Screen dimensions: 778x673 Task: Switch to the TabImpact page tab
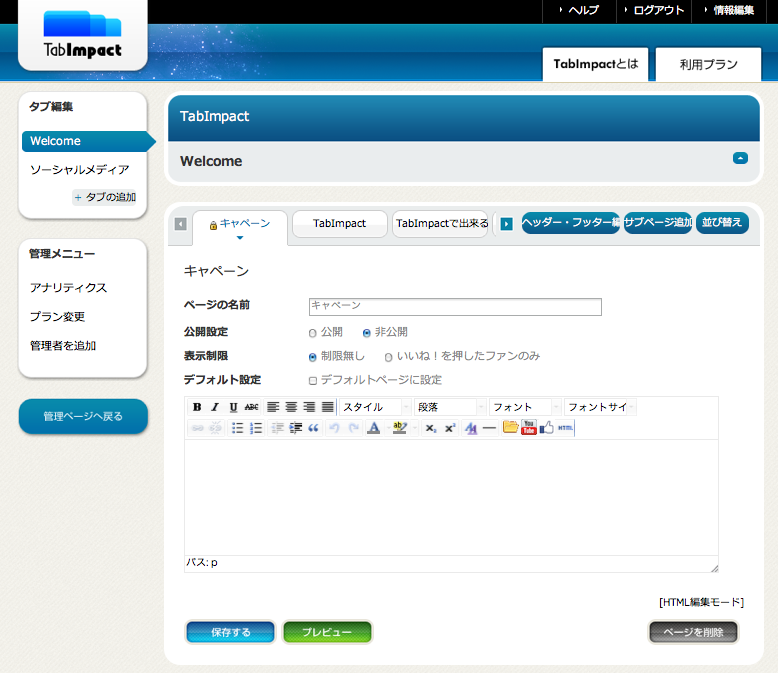[339, 224]
